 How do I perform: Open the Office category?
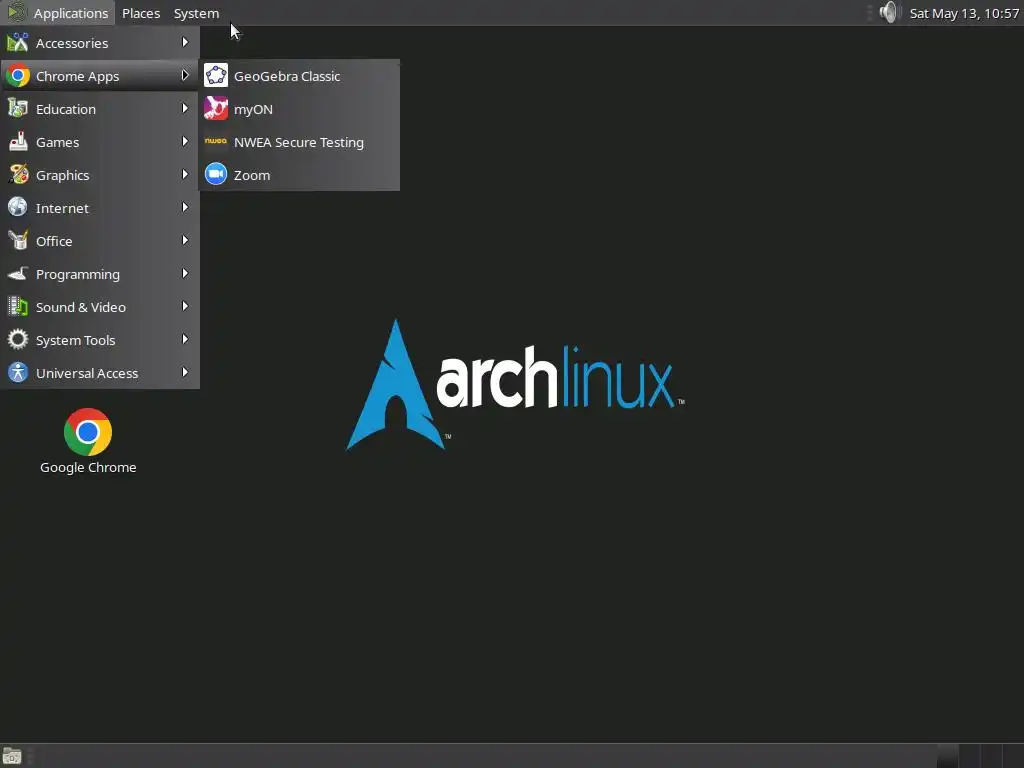pos(100,241)
